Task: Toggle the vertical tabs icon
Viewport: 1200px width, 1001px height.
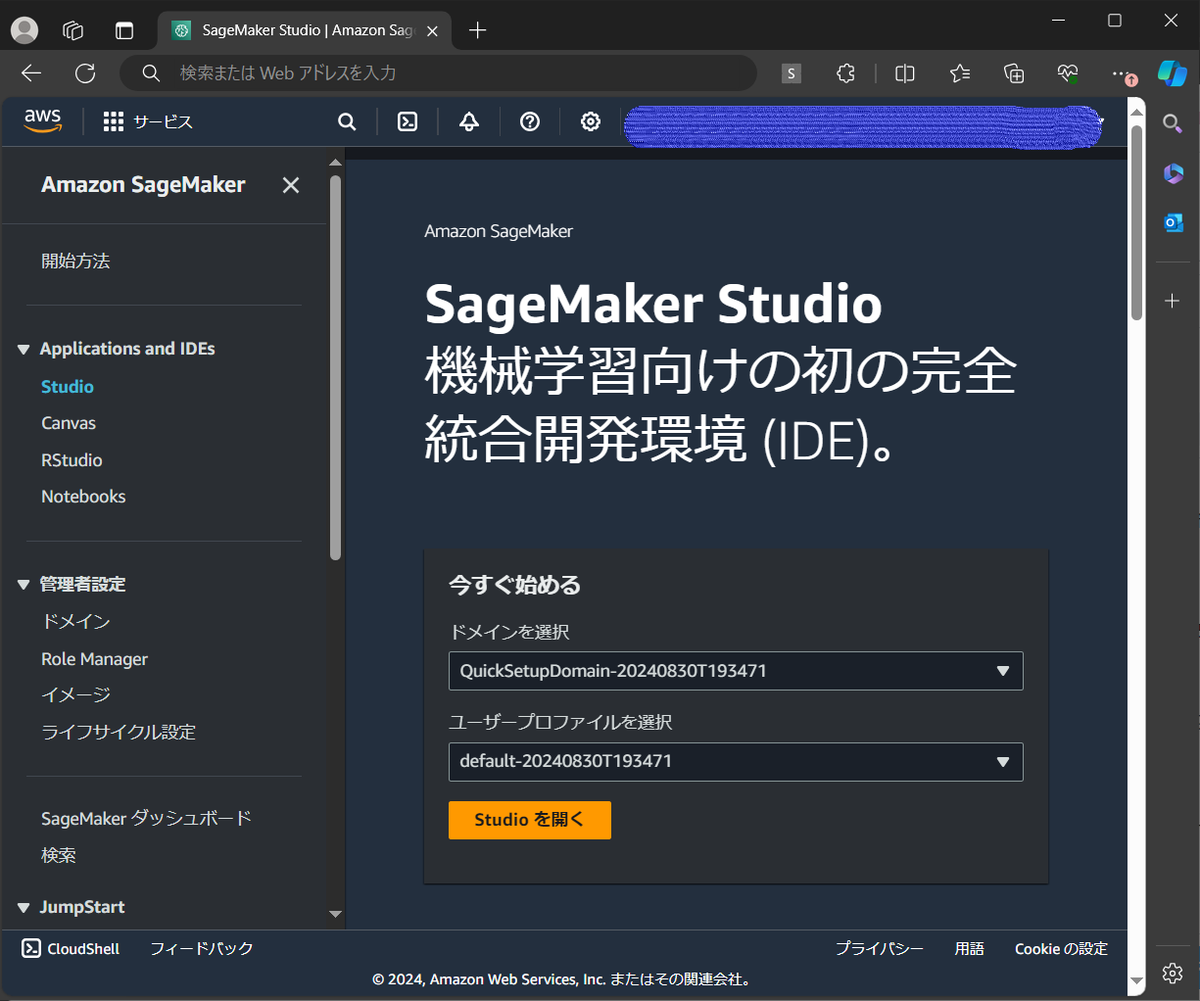Action: pyautogui.click(x=124, y=30)
